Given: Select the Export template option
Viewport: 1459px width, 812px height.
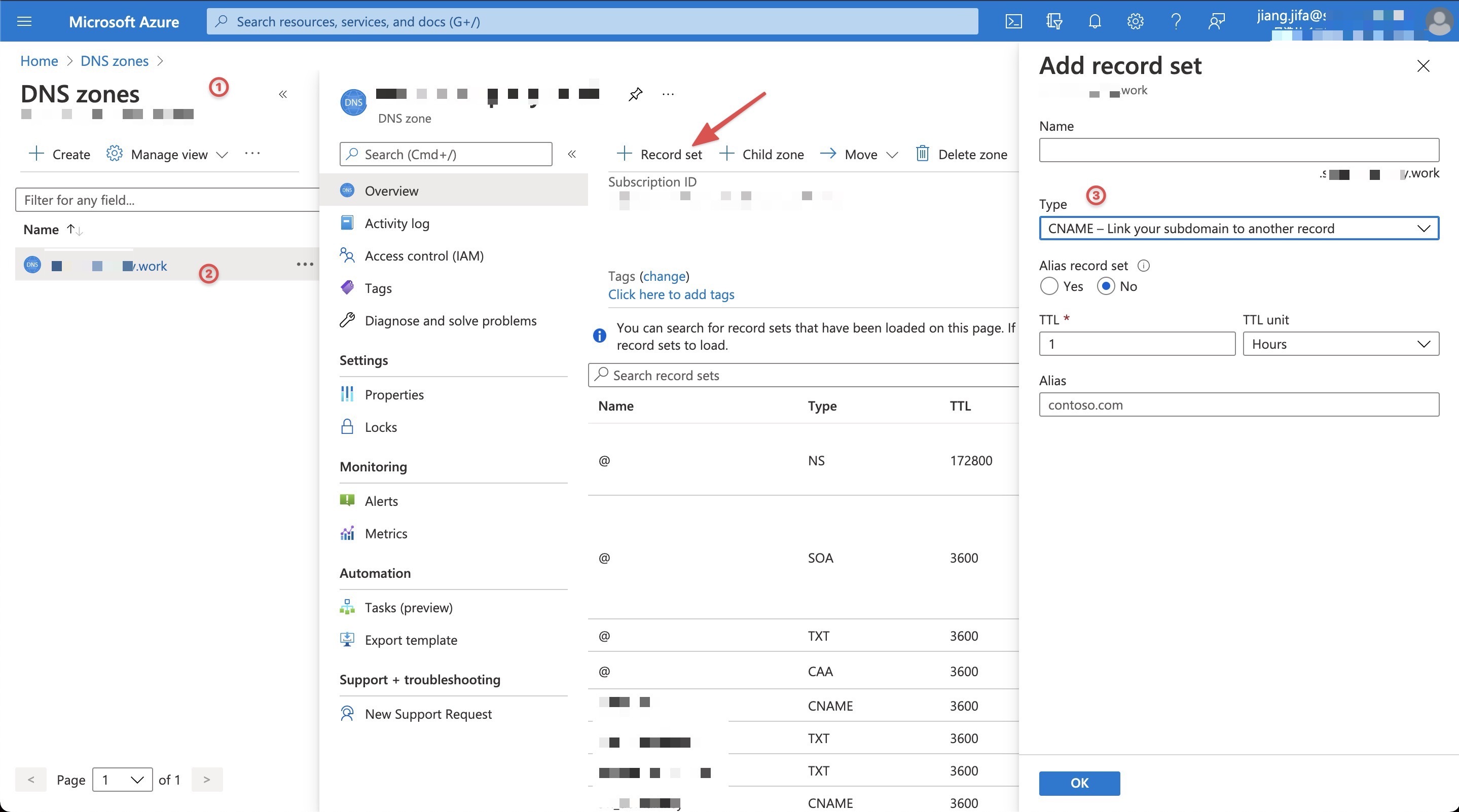Looking at the screenshot, I should coord(411,640).
